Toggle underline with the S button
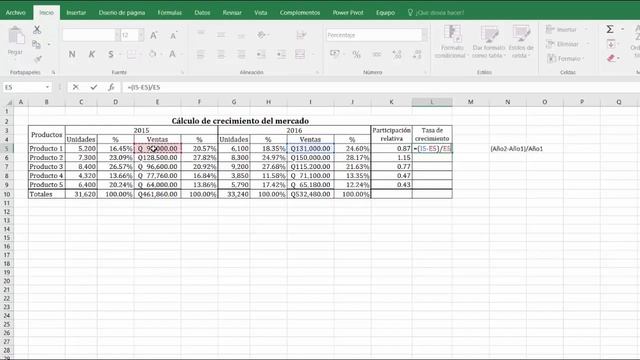 tap(111, 54)
